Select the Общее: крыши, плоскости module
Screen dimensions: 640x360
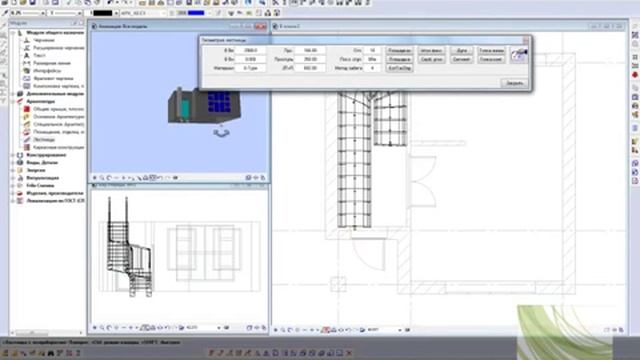point(58,109)
